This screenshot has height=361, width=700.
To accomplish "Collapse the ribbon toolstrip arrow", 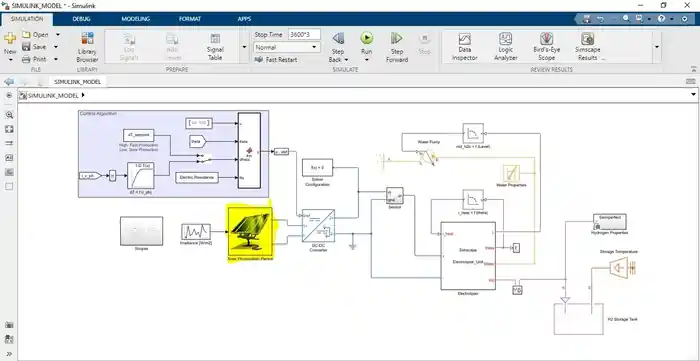I will (x=693, y=69).
